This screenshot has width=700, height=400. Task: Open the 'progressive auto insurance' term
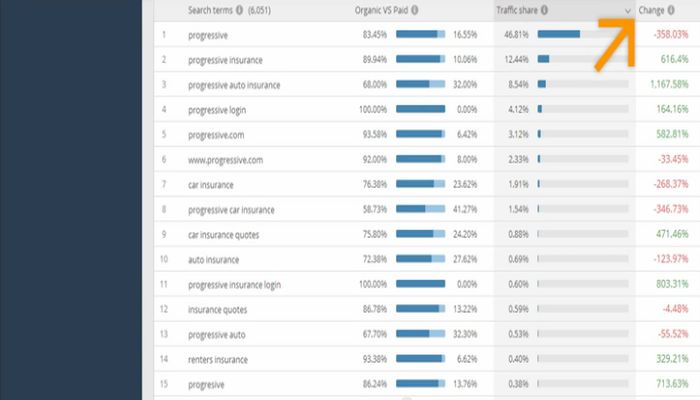point(234,85)
